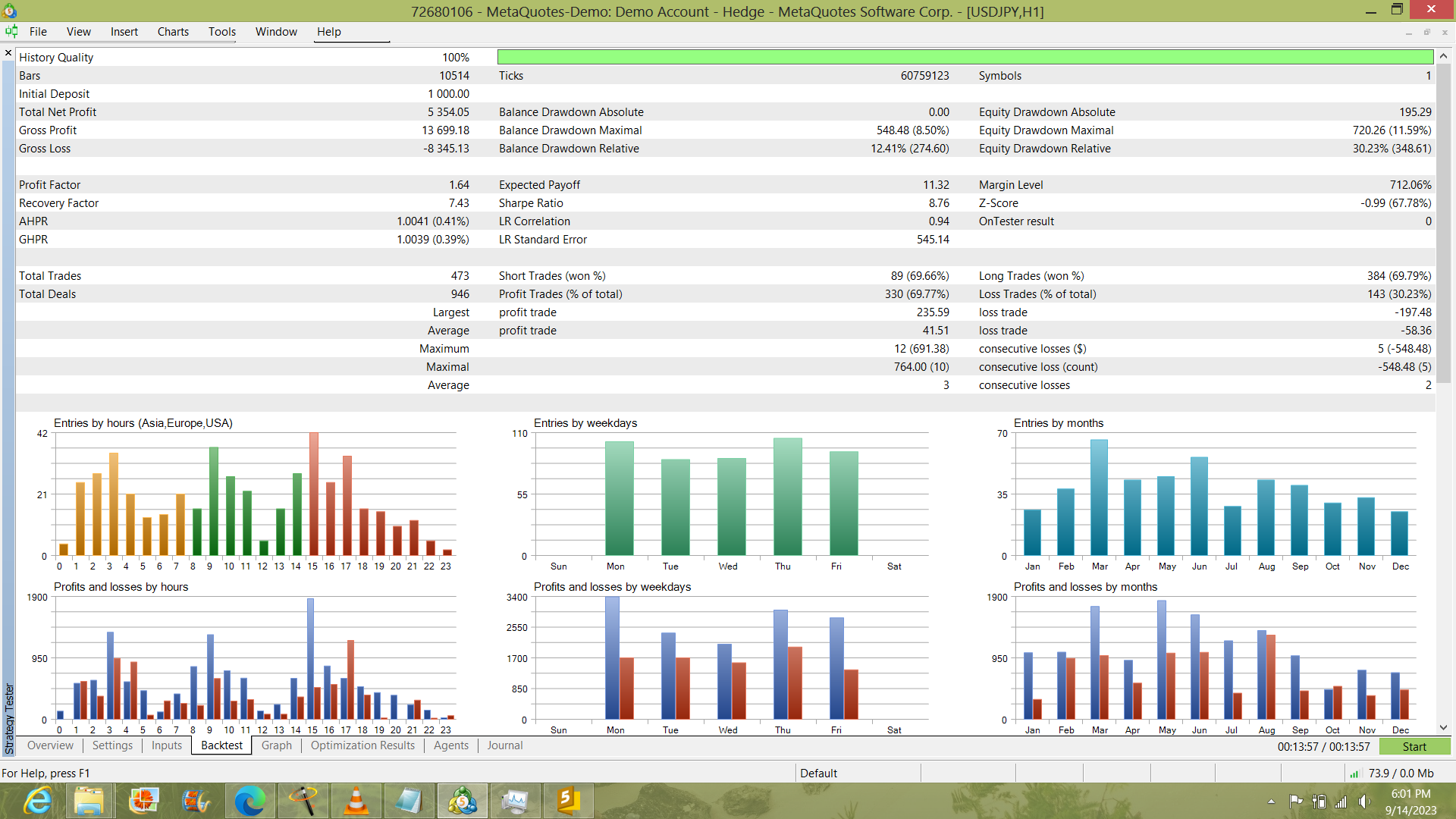Click the Total Trades value 473
The height and width of the screenshot is (819, 1456).
click(x=460, y=275)
